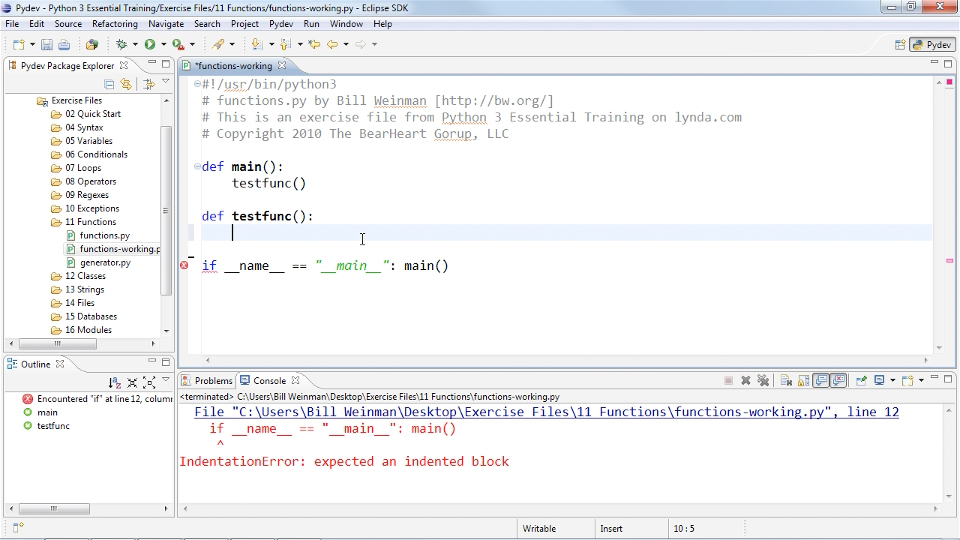Switch to the Pydev perspective button
Viewport: 960px width, 540px height.
932,45
